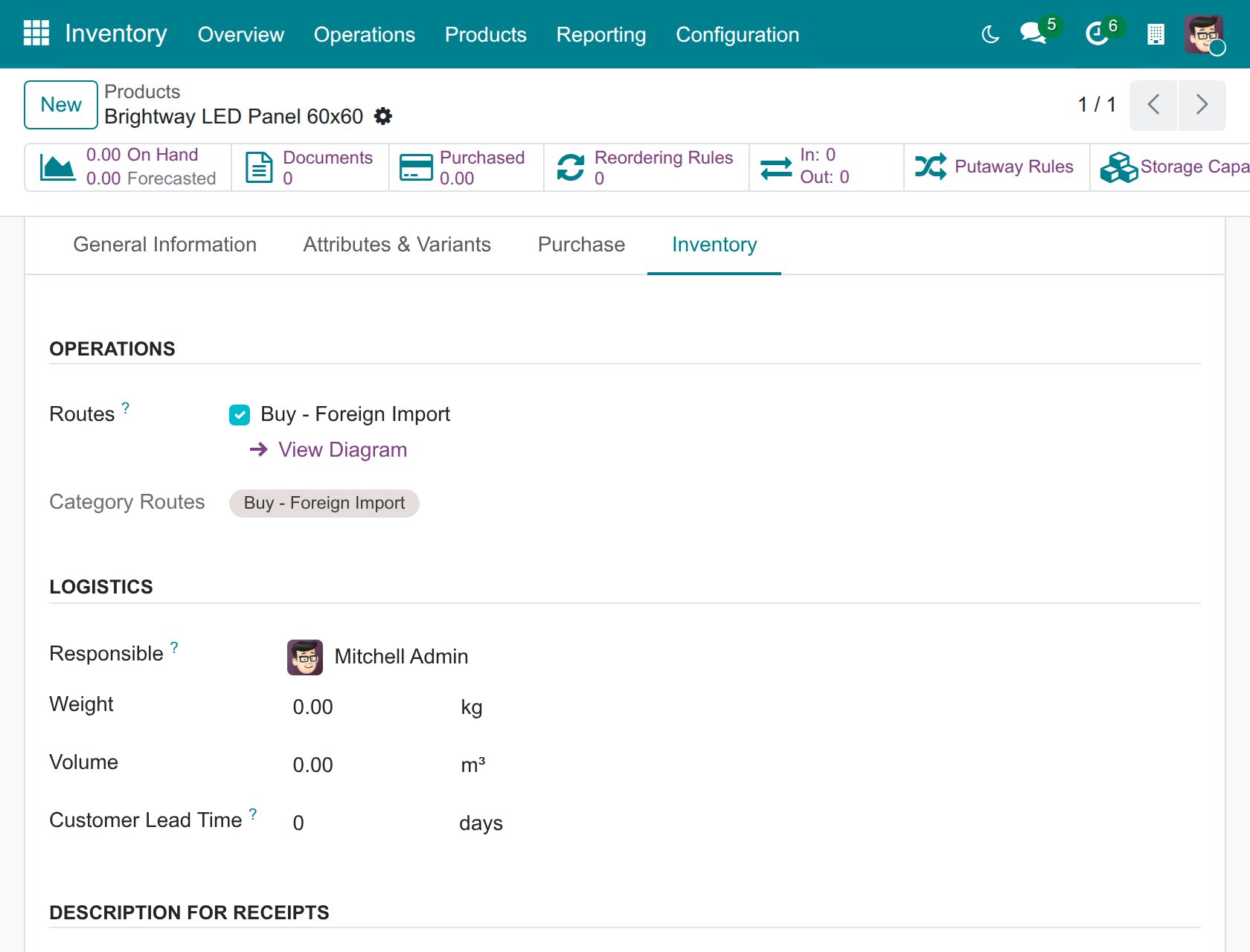Image resolution: width=1250 pixels, height=952 pixels.
Task: Open the Storage Capacity boxes icon
Action: click(1118, 167)
